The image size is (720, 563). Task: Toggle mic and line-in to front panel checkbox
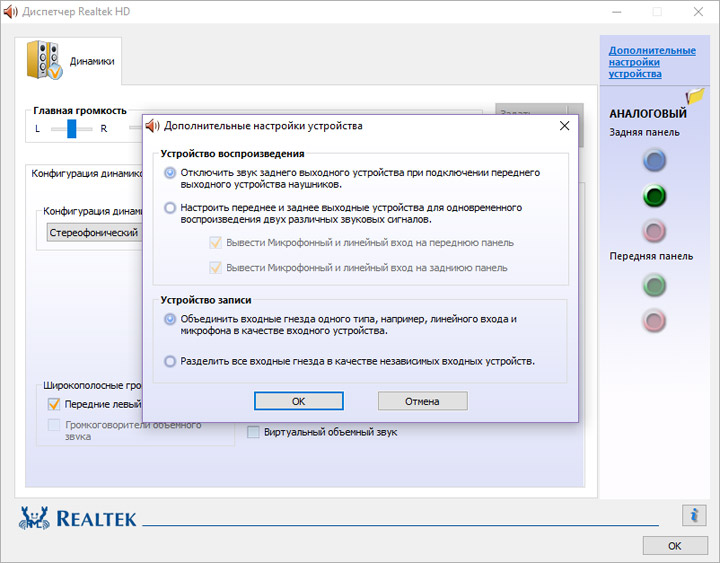tap(215, 242)
